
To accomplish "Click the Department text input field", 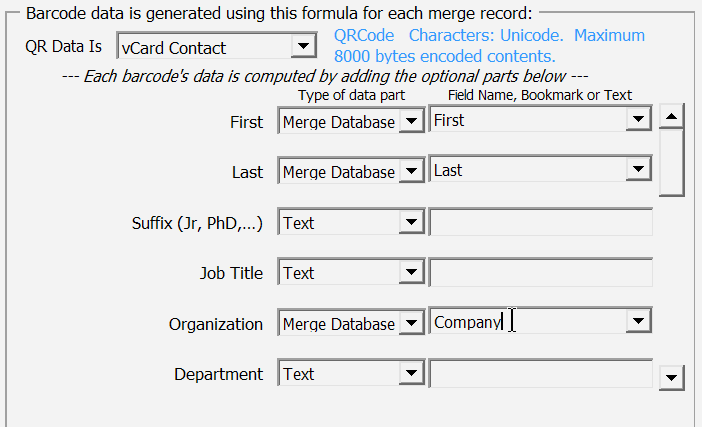I will 540,373.
